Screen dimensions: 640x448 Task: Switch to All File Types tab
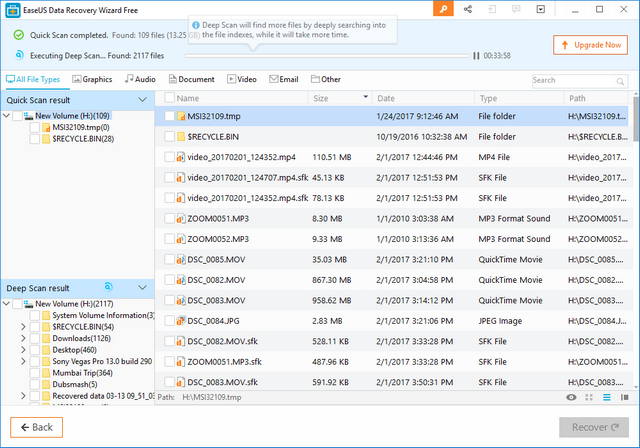tap(33, 80)
